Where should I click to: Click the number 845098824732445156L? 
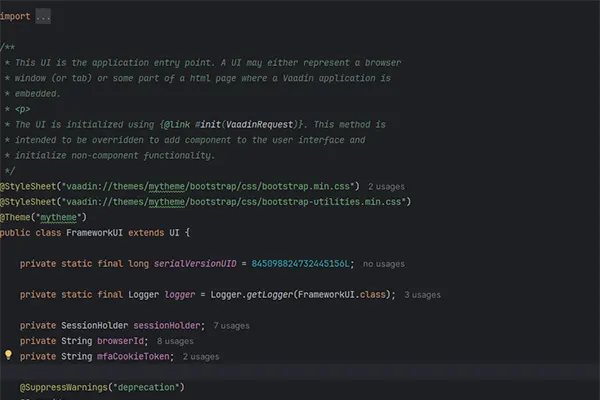[300, 264]
